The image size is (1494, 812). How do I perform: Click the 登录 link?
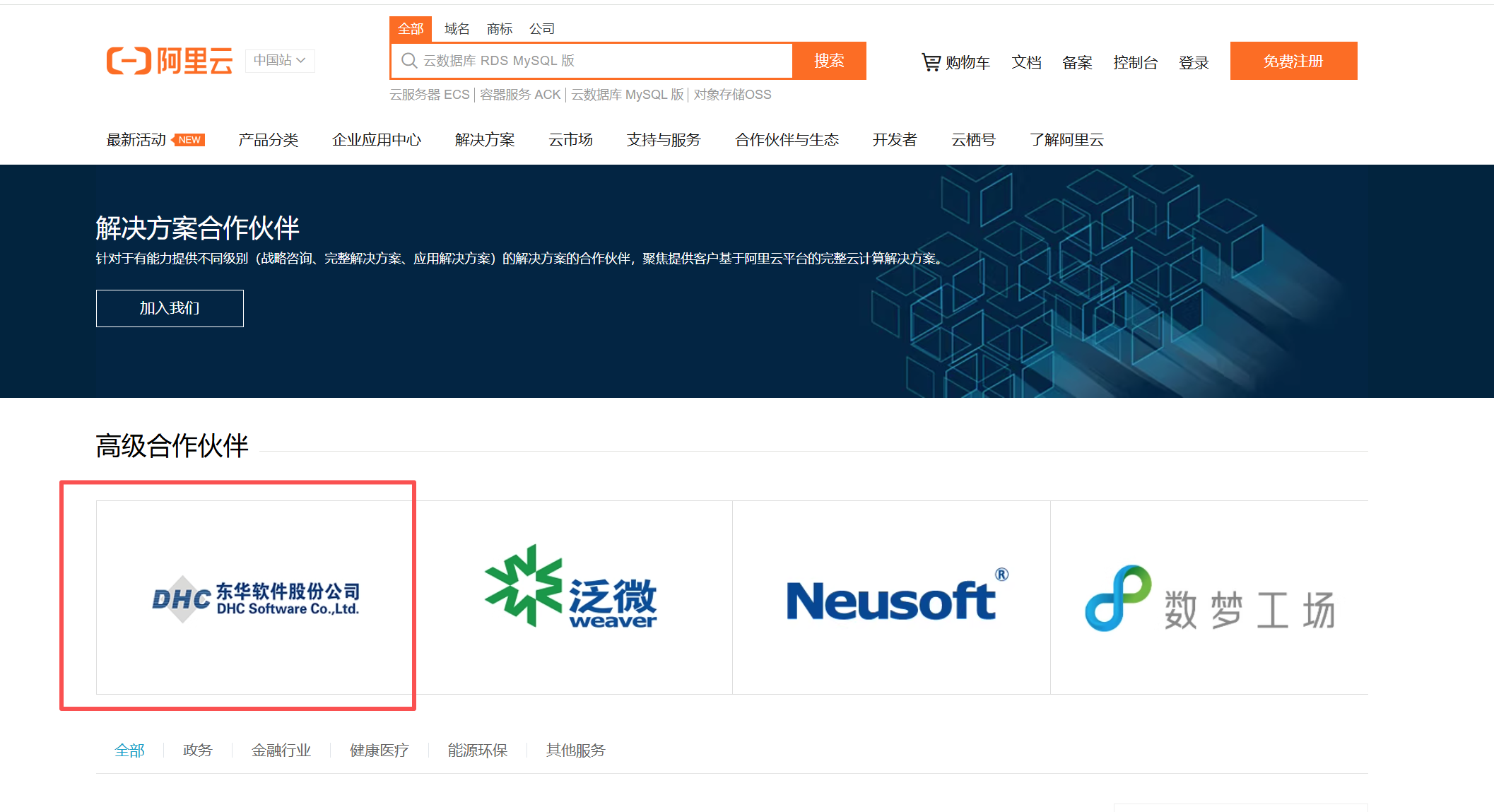coord(1194,63)
